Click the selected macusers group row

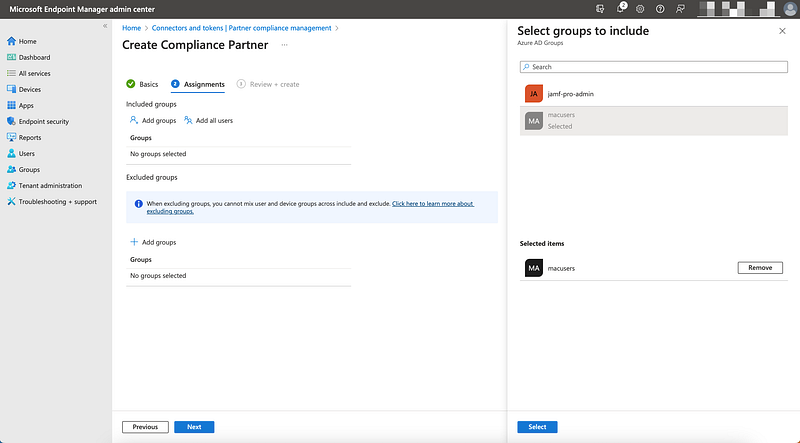tap(654, 121)
